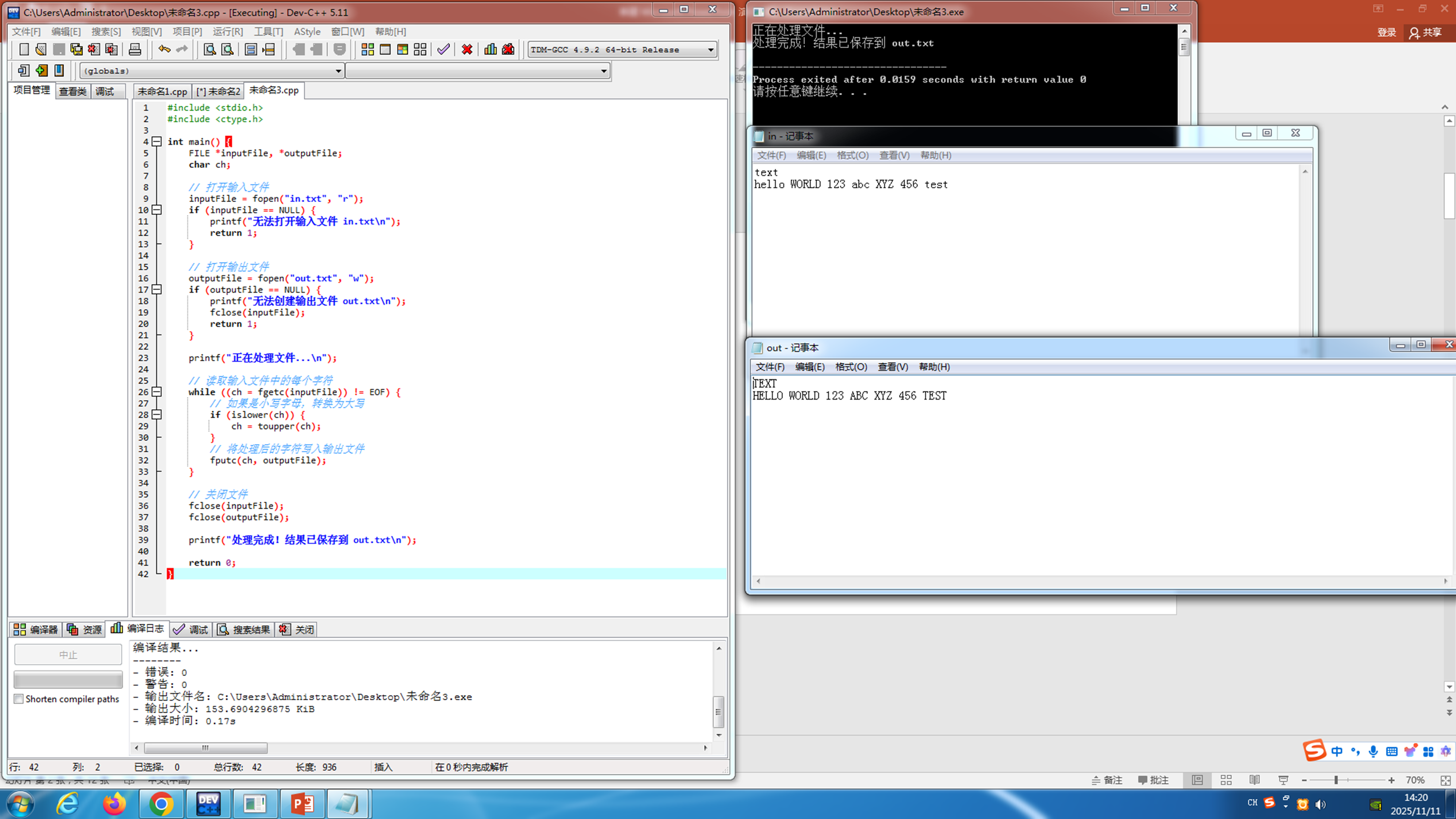The height and width of the screenshot is (819, 1456).
Task: Click the 70% zoom slider handle
Action: [x=1336, y=780]
